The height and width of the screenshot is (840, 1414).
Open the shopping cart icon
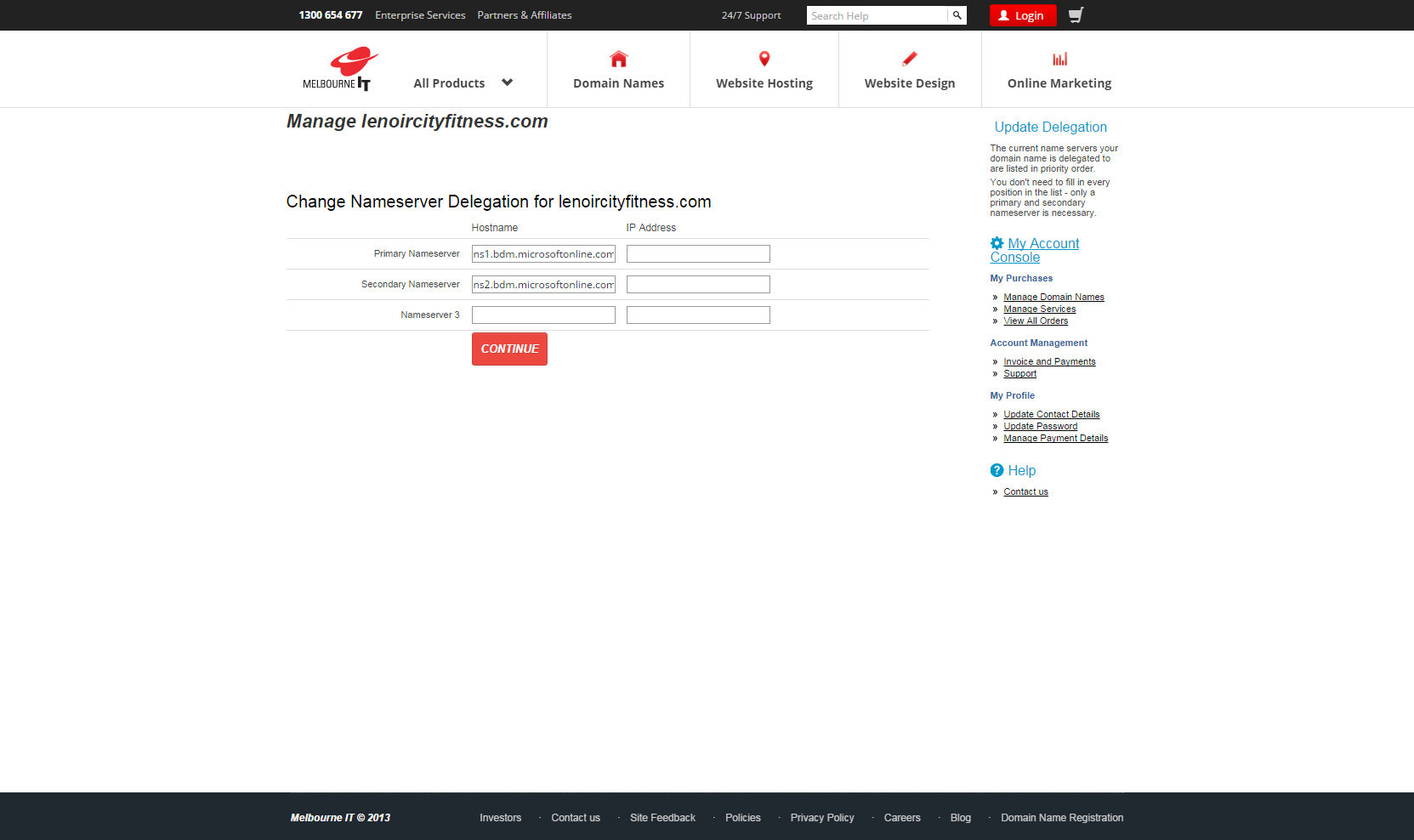[x=1076, y=15]
